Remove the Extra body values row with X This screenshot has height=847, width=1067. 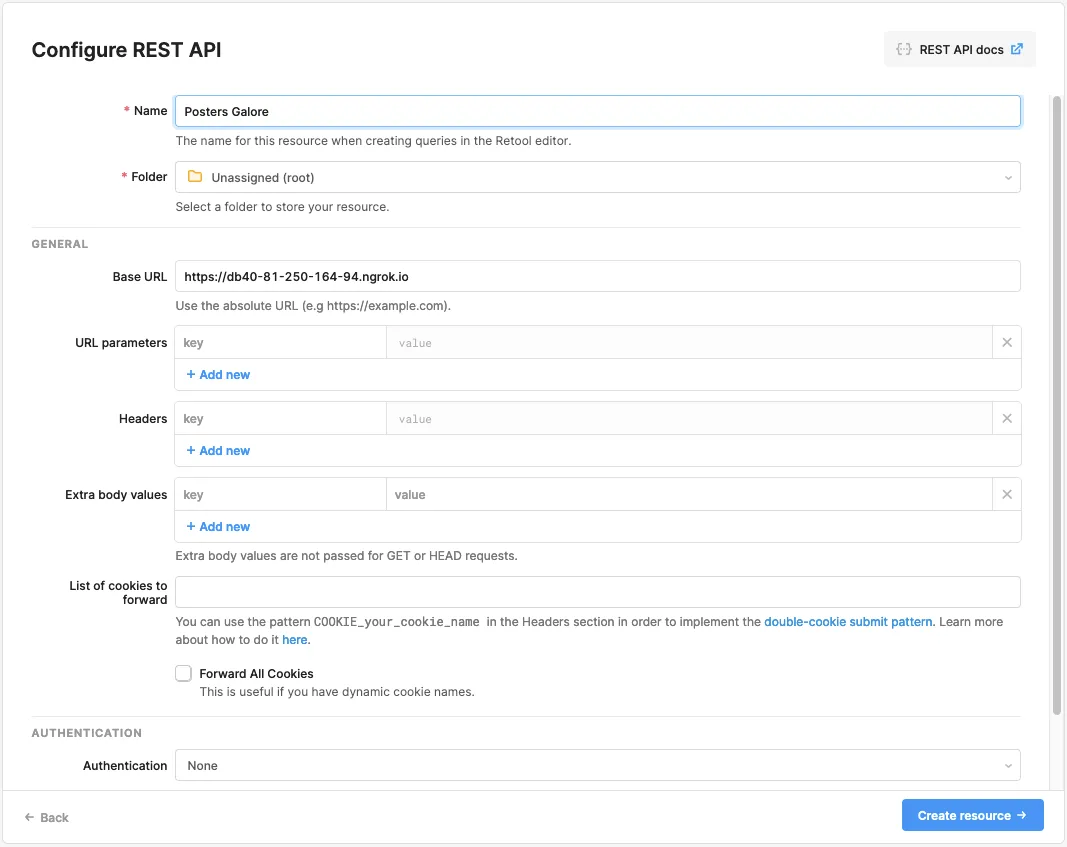coord(1006,495)
